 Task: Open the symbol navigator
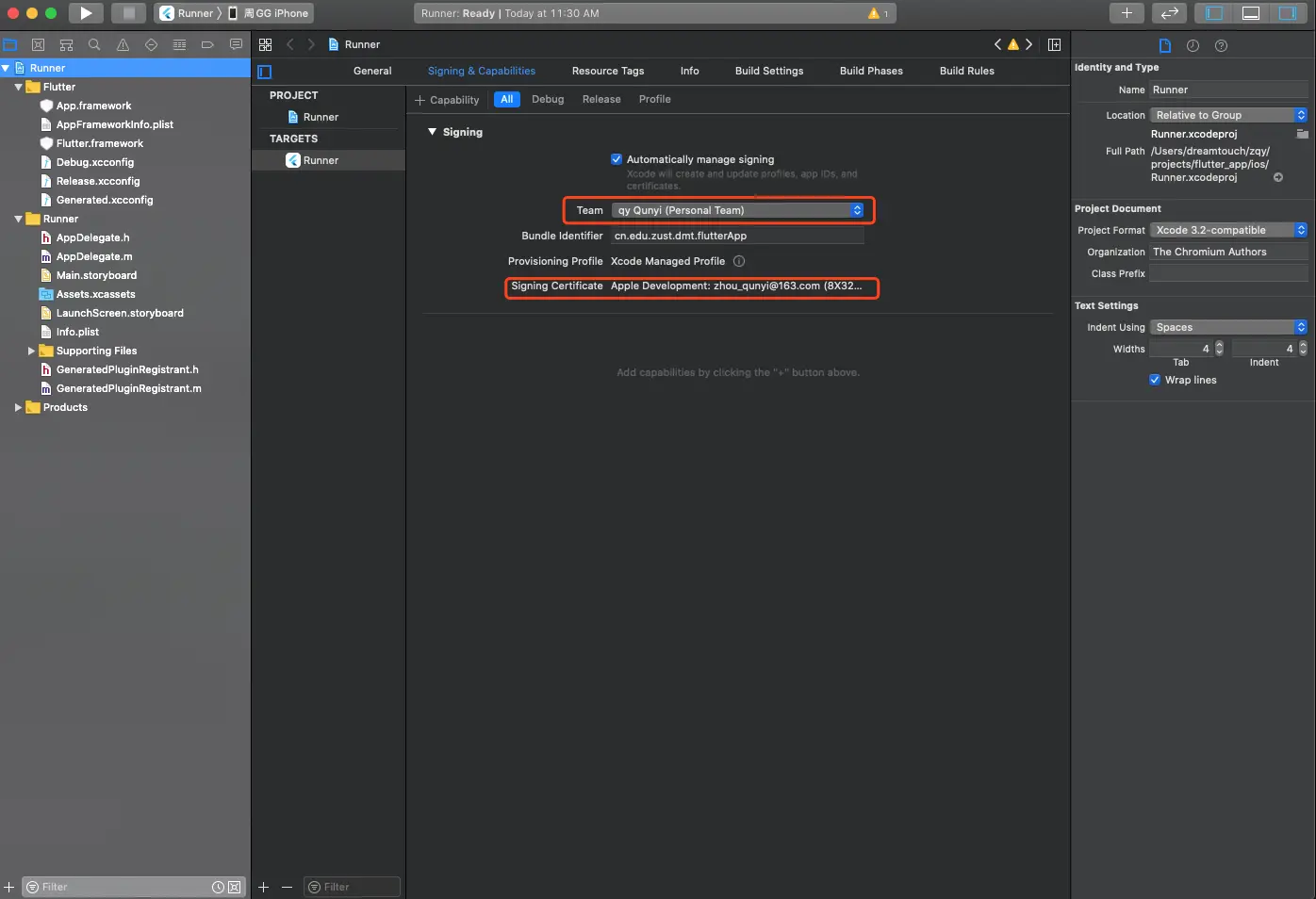66,44
